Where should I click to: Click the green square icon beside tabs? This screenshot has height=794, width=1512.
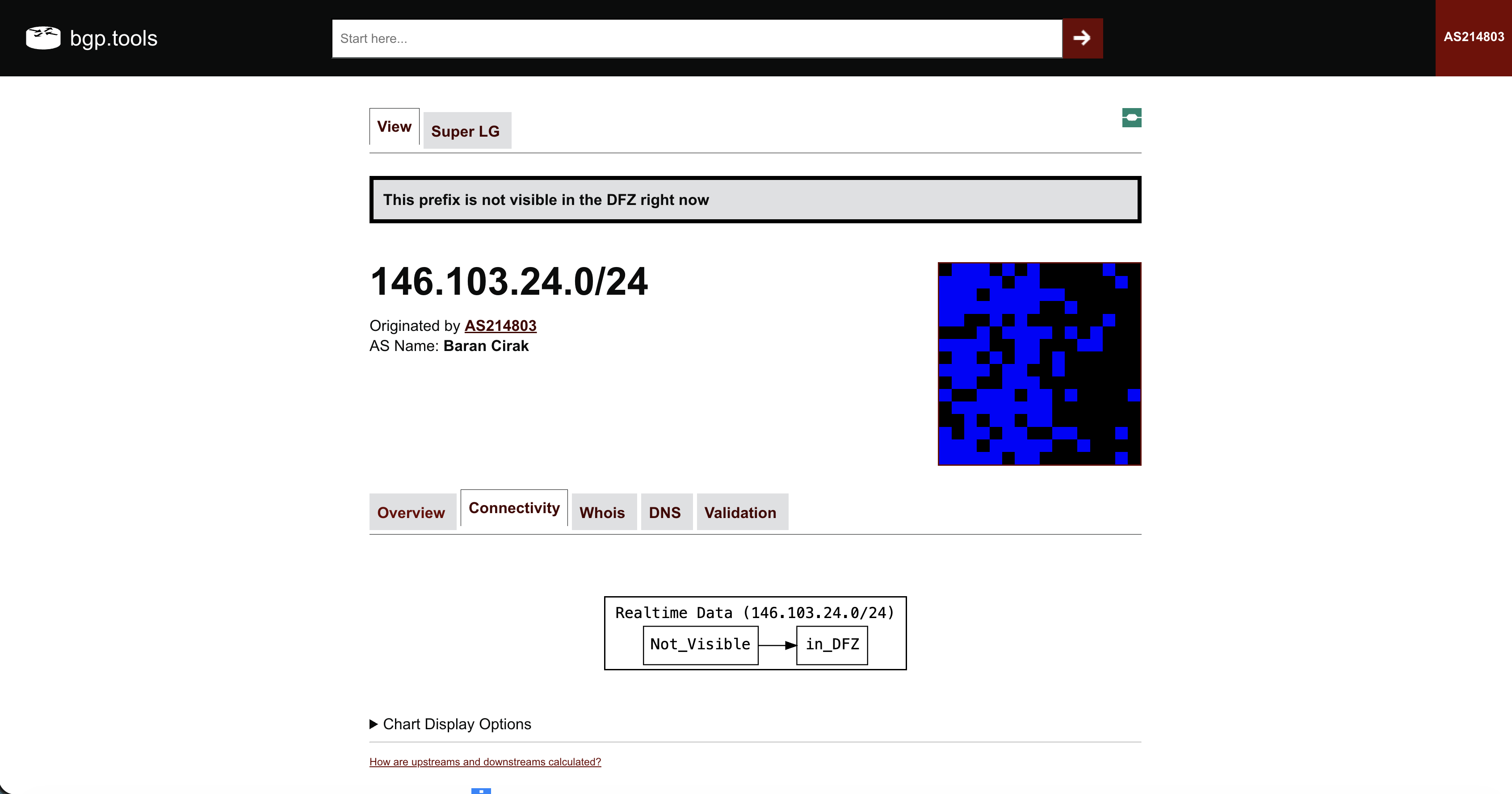[1132, 117]
